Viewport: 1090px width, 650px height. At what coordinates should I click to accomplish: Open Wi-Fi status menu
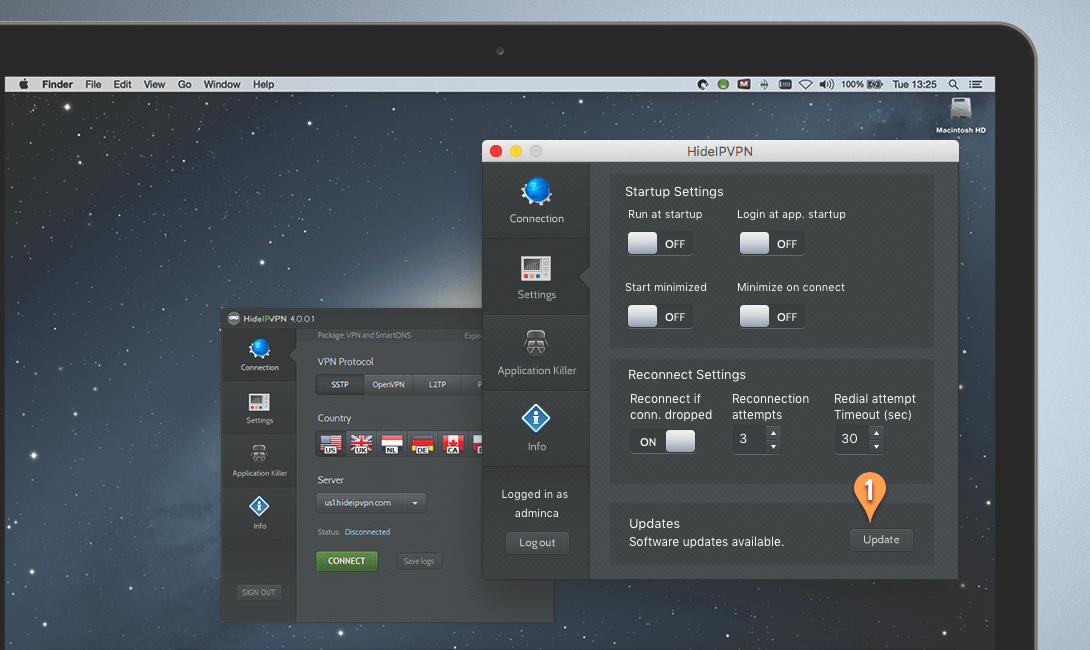(805, 84)
